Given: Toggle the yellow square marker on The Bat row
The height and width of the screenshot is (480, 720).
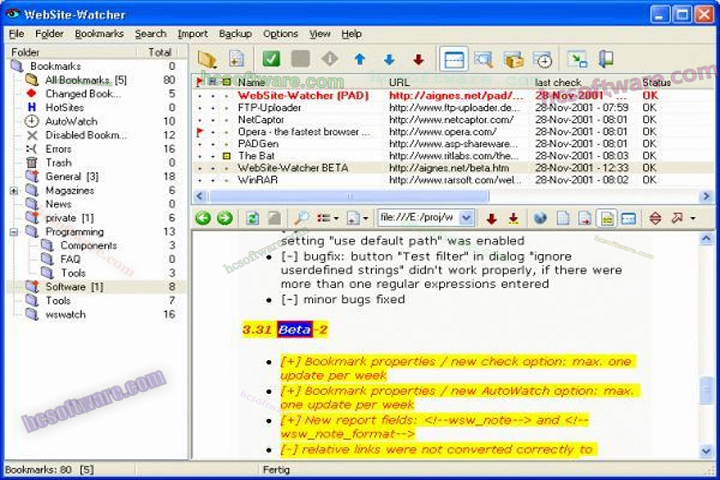Looking at the screenshot, I should coord(226,156).
